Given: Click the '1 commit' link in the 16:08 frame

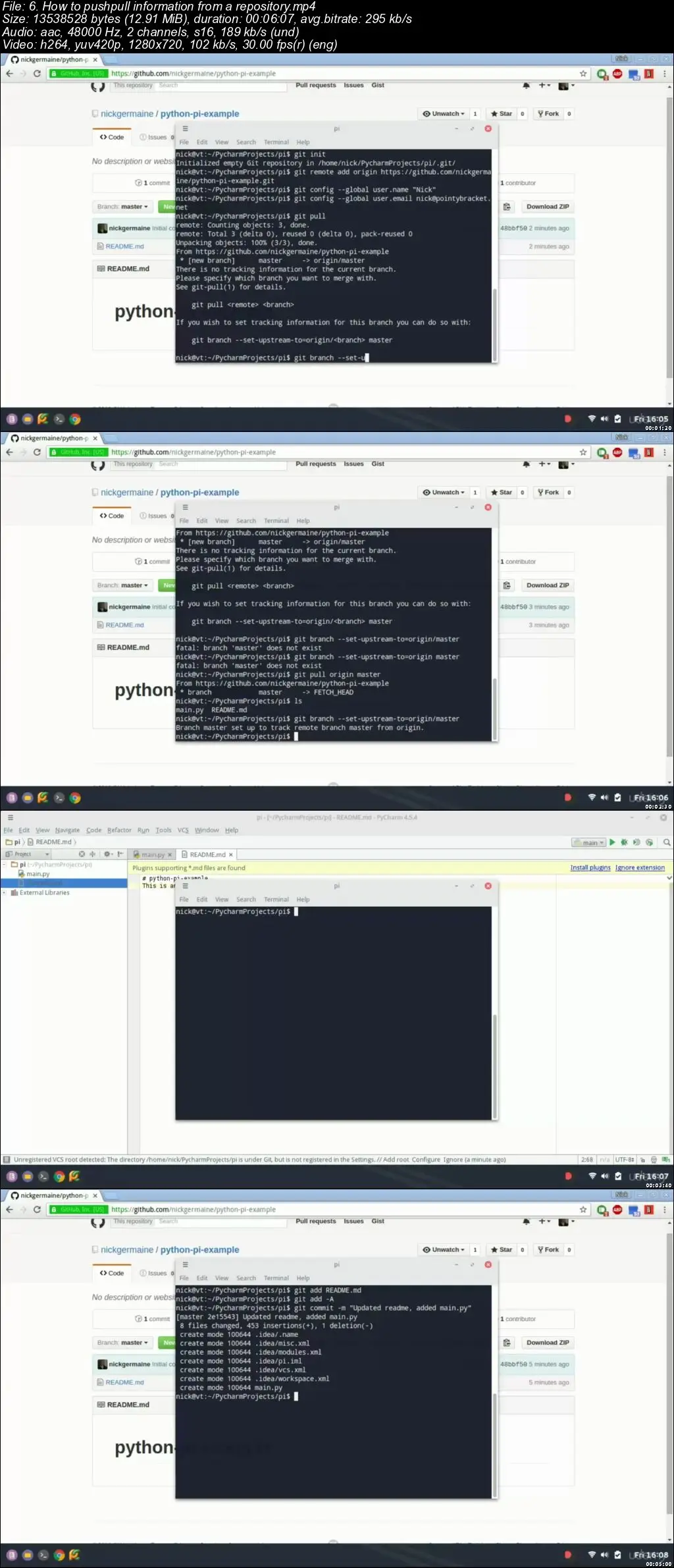Looking at the screenshot, I should pyautogui.click(x=153, y=1319).
